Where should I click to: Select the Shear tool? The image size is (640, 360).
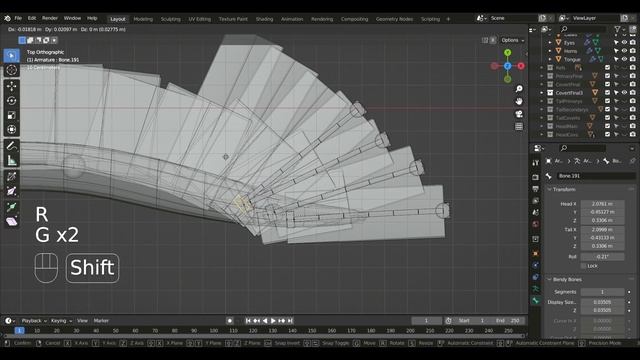point(11,221)
